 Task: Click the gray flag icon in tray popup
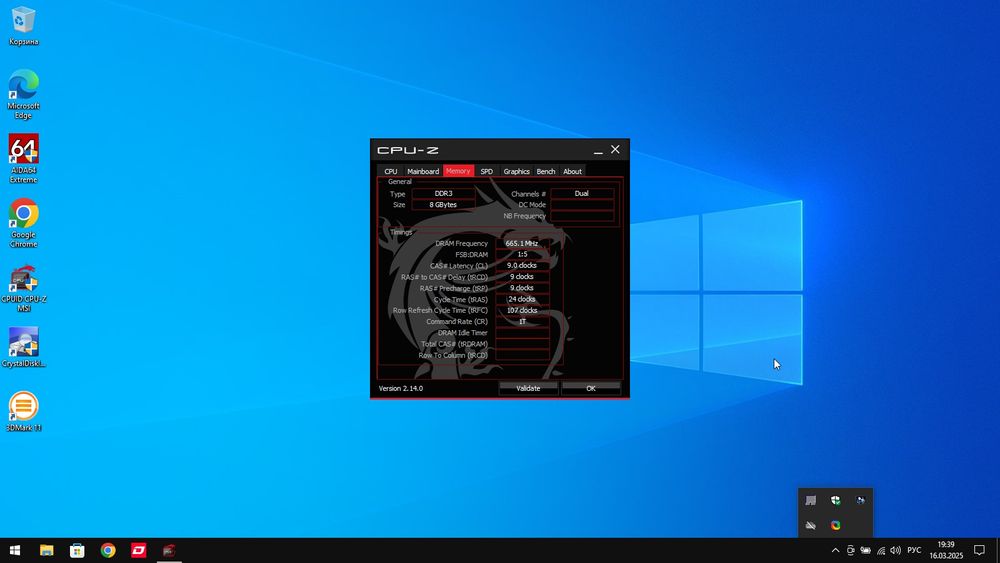tap(811, 501)
